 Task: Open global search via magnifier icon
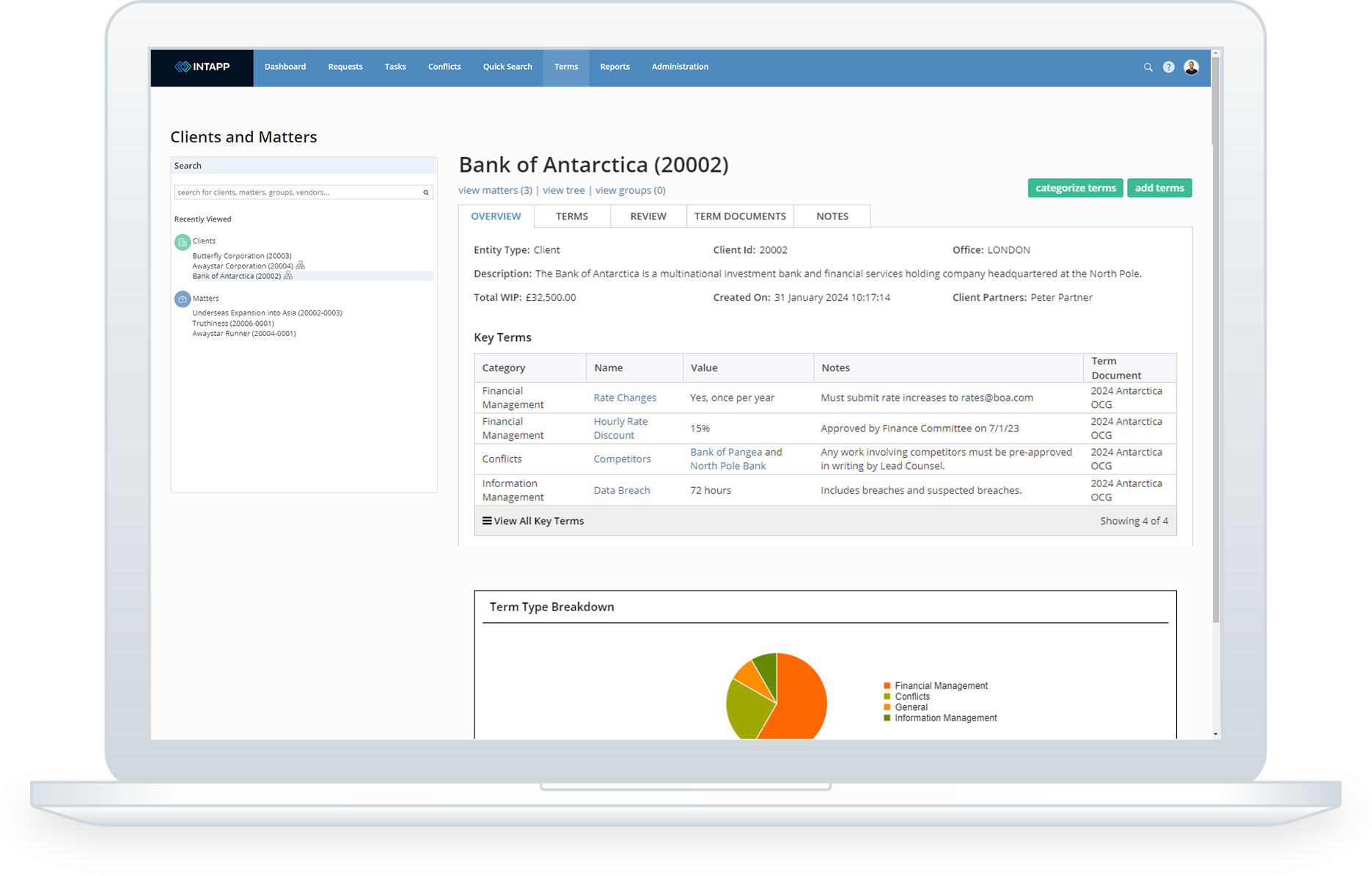(x=1147, y=67)
